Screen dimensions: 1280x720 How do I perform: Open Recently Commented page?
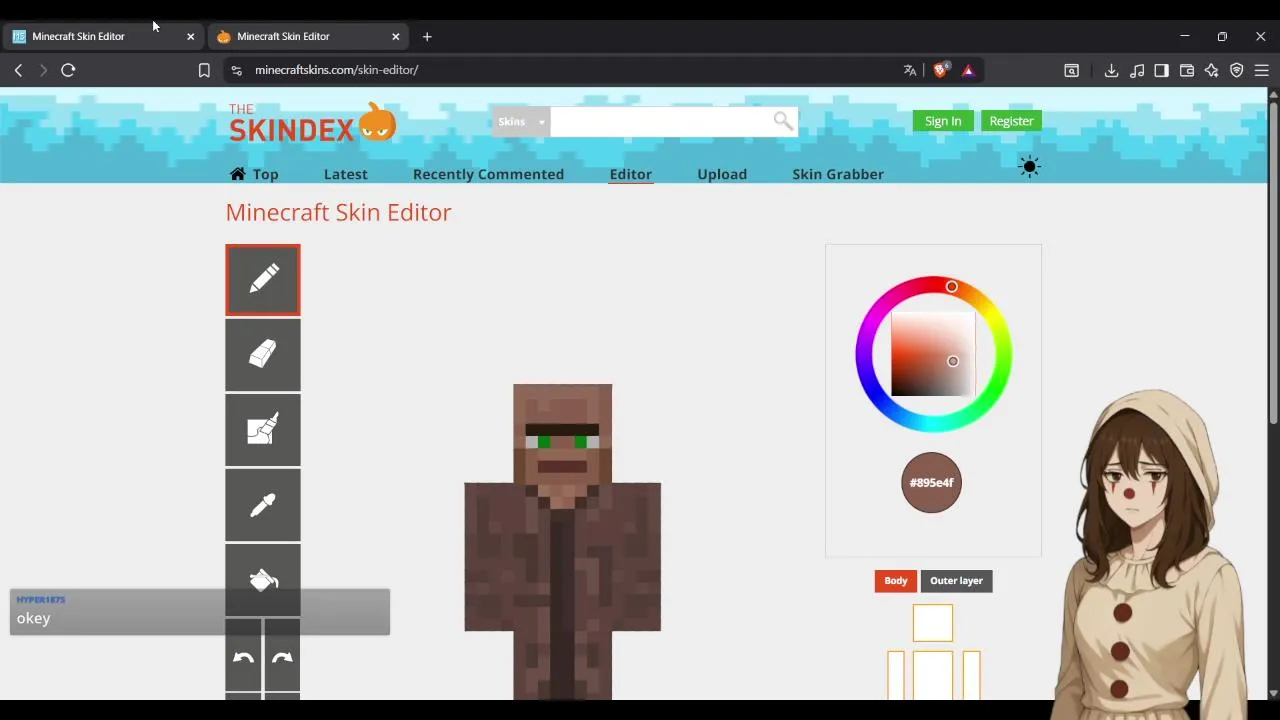tap(488, 174)
